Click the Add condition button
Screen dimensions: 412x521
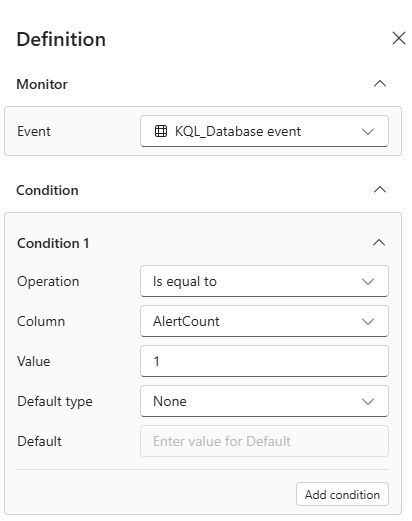pos(342,494)
